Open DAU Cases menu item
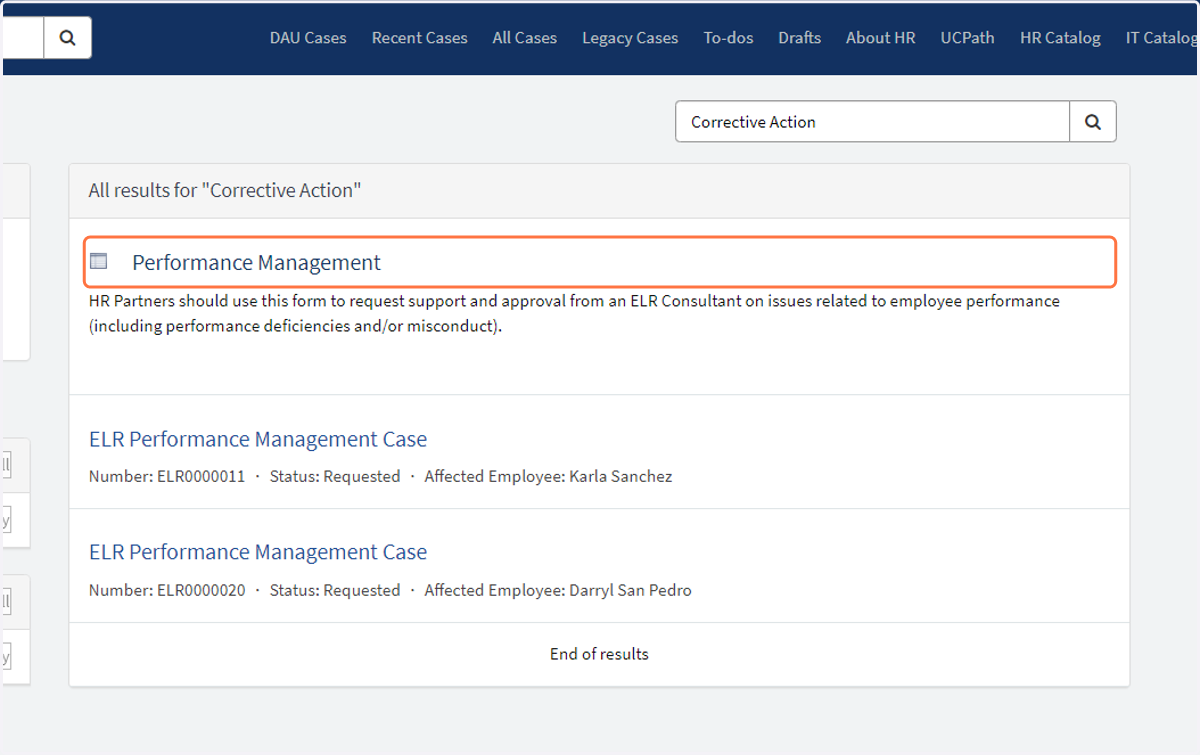Screen dimensions: 1200x755 click(308, 38)
